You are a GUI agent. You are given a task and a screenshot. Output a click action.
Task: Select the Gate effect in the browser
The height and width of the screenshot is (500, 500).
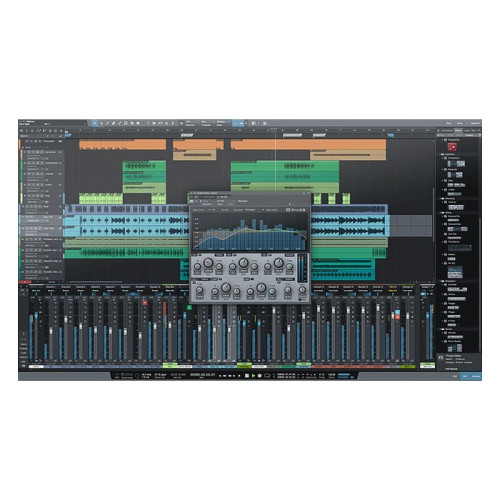pos(451,180)
